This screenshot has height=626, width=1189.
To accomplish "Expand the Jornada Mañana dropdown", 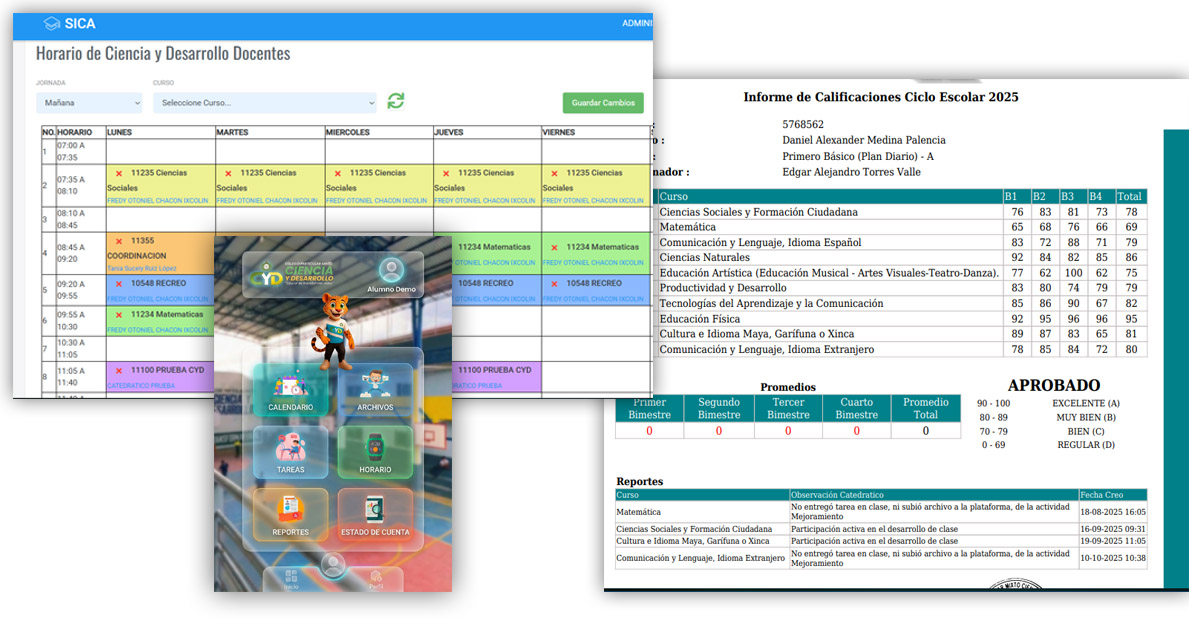I will [x=89, y=103].
